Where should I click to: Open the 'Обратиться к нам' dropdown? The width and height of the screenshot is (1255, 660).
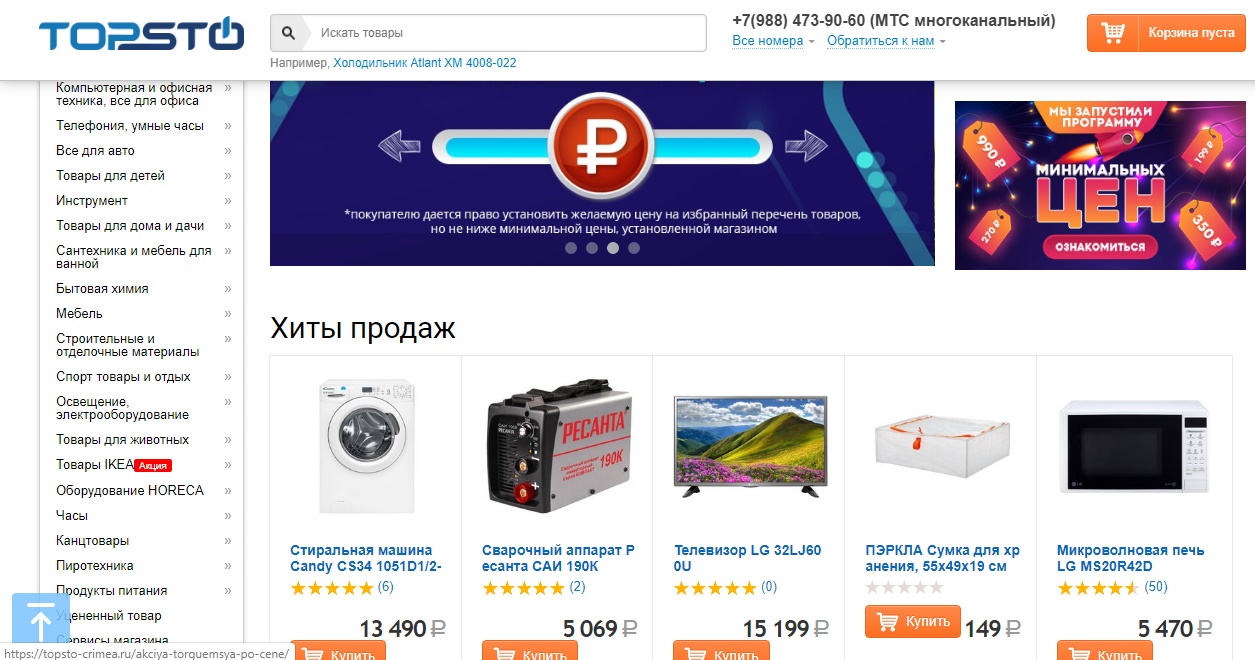(886, 41)
